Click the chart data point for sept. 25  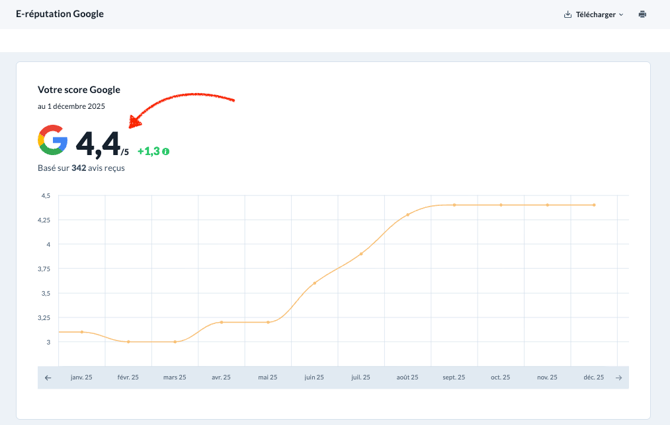point(454,205)
